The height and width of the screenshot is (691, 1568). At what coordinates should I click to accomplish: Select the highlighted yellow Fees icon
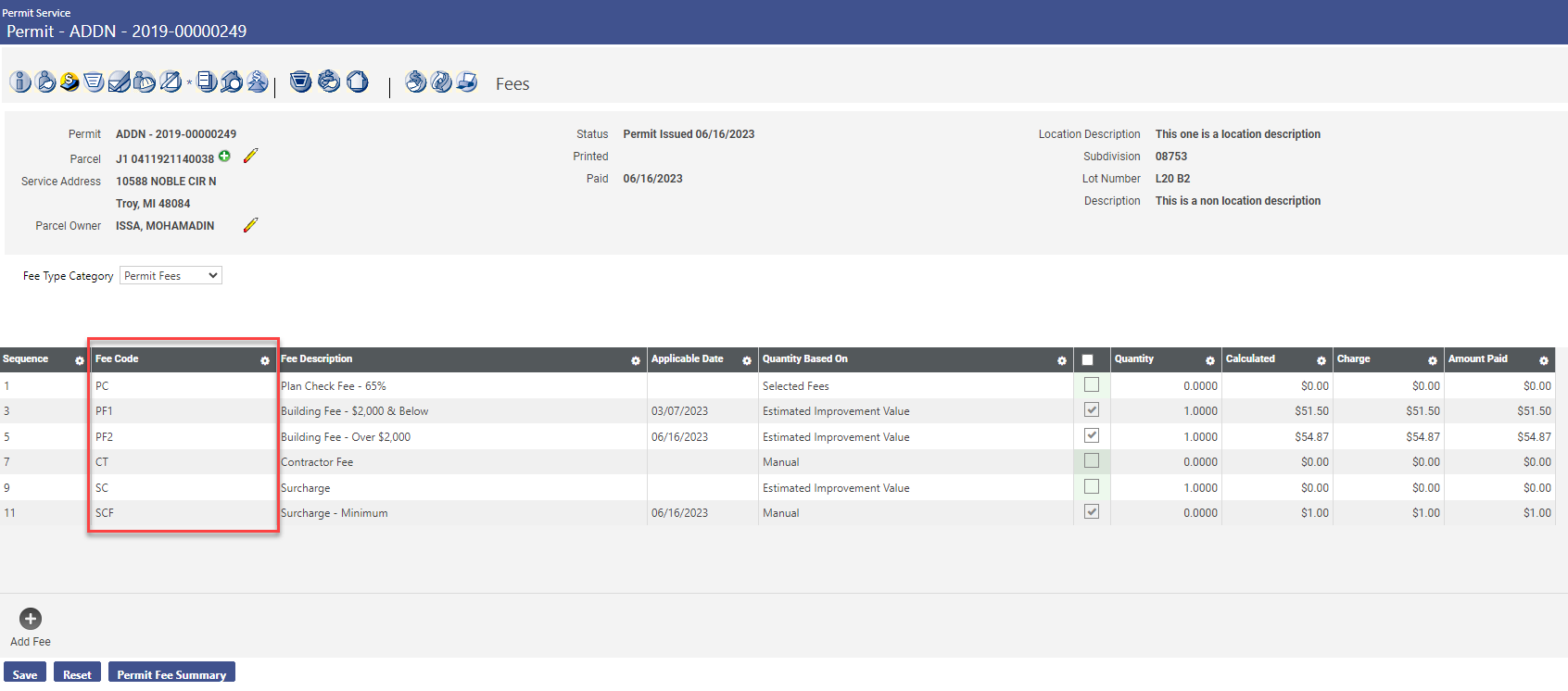[70, 82]
